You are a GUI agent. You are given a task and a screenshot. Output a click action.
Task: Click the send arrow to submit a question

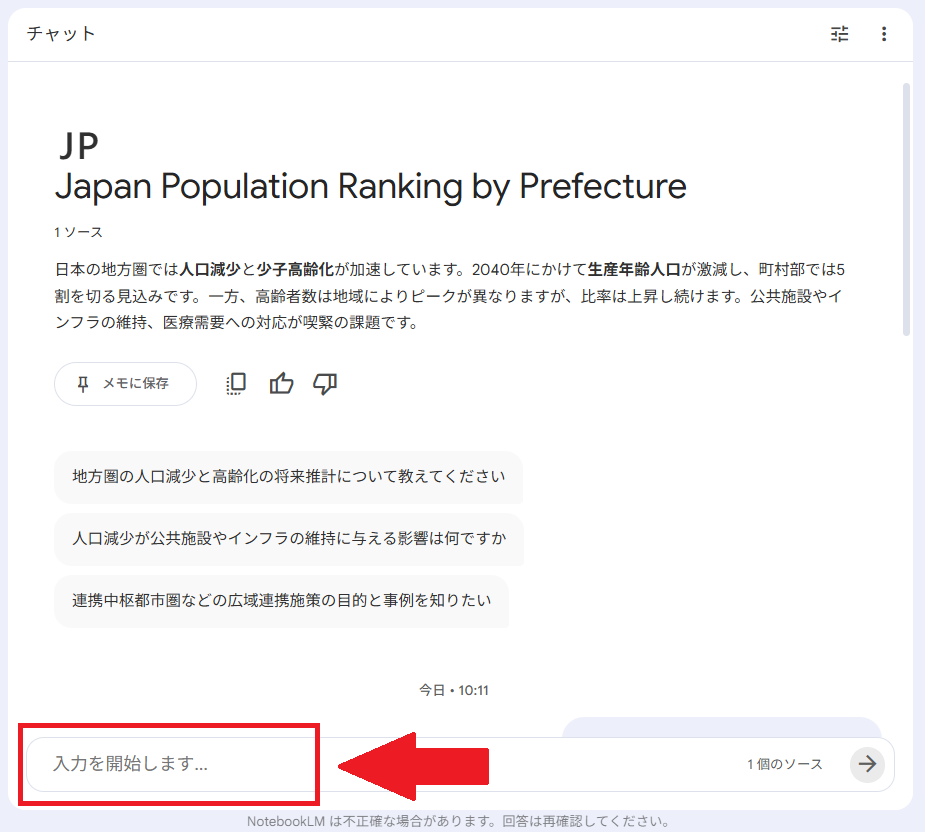click(x=867, y=764)
